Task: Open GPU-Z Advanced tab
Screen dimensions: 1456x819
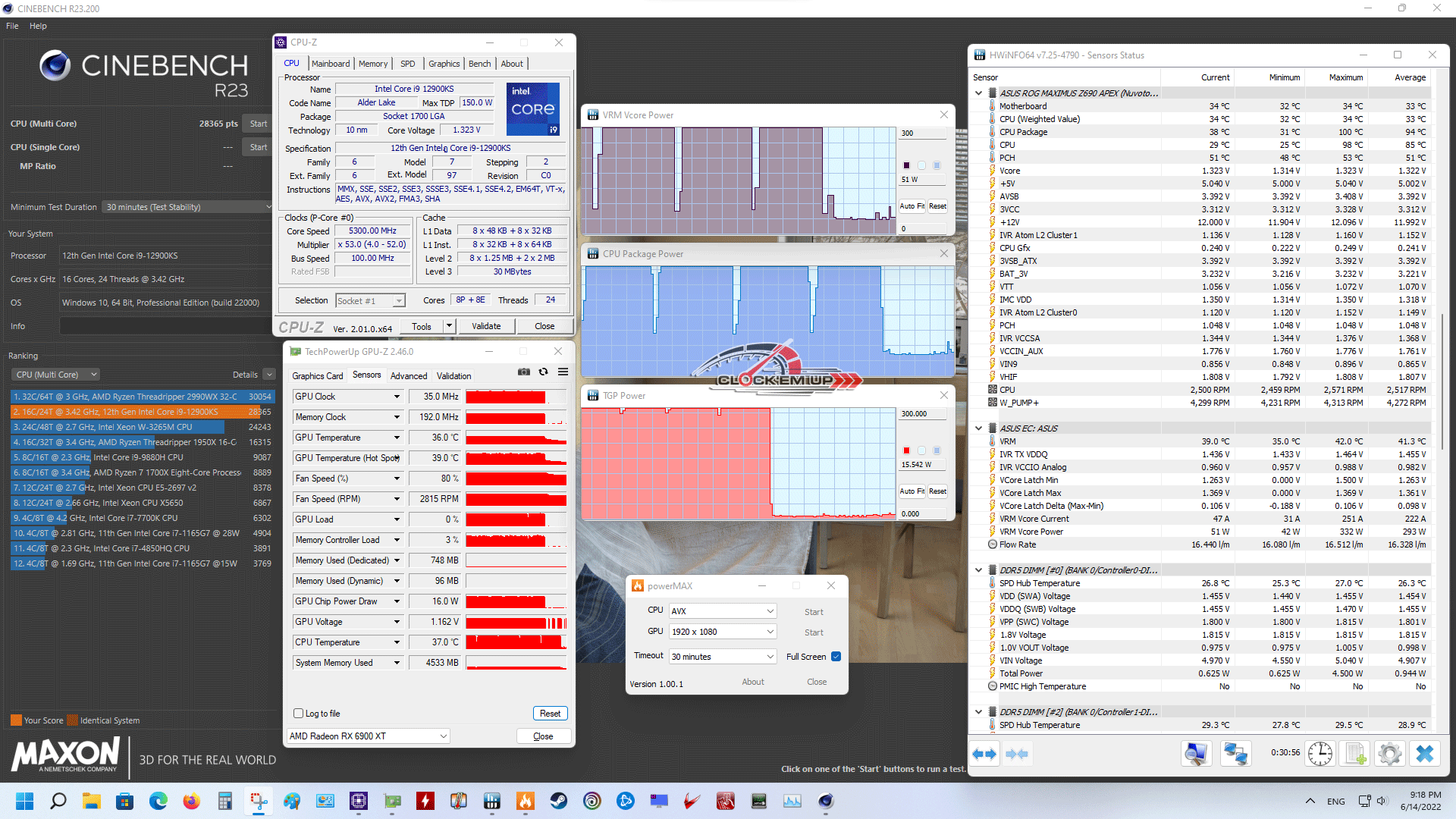Action: 409,376
